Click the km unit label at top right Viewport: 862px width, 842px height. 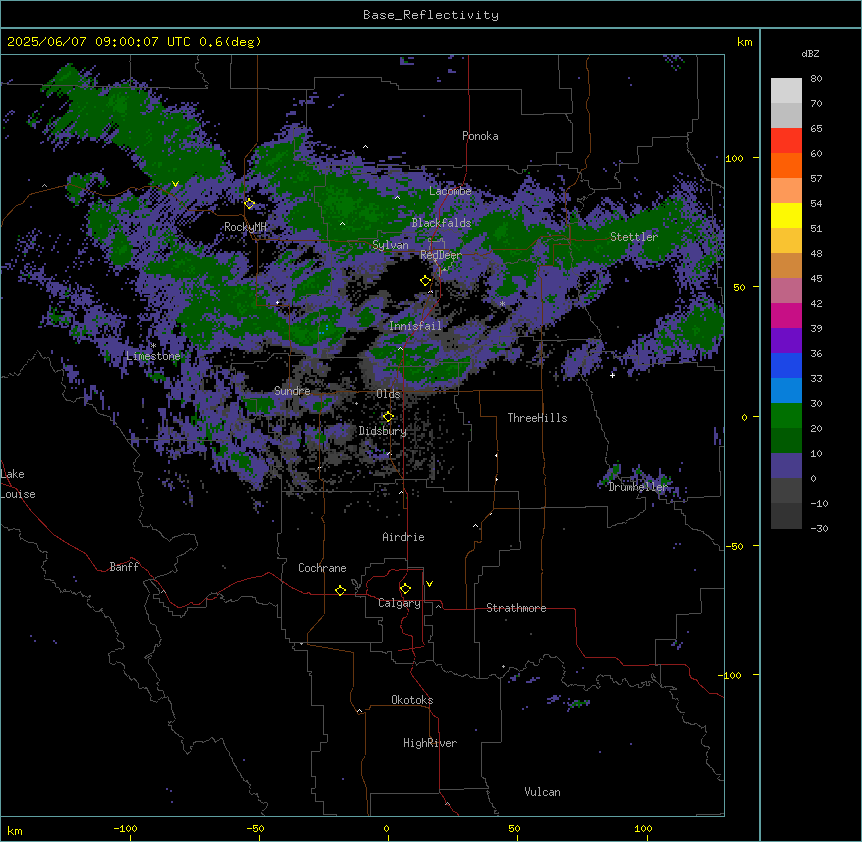(745, 42)
